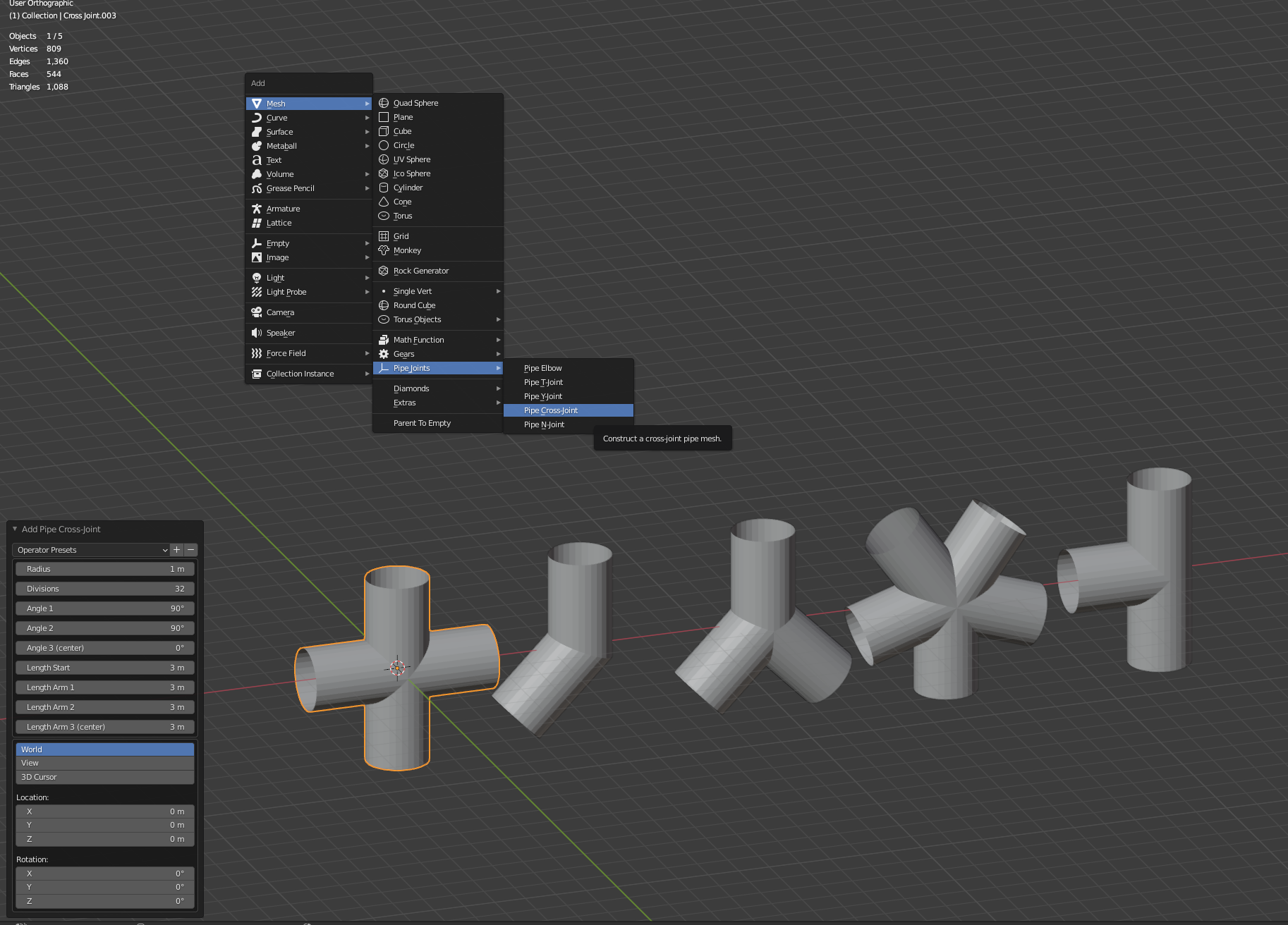Viewport: 1288px width, 925px height.
Task: Select Parent To Empty entry
Action: click(x=438, y=423)
